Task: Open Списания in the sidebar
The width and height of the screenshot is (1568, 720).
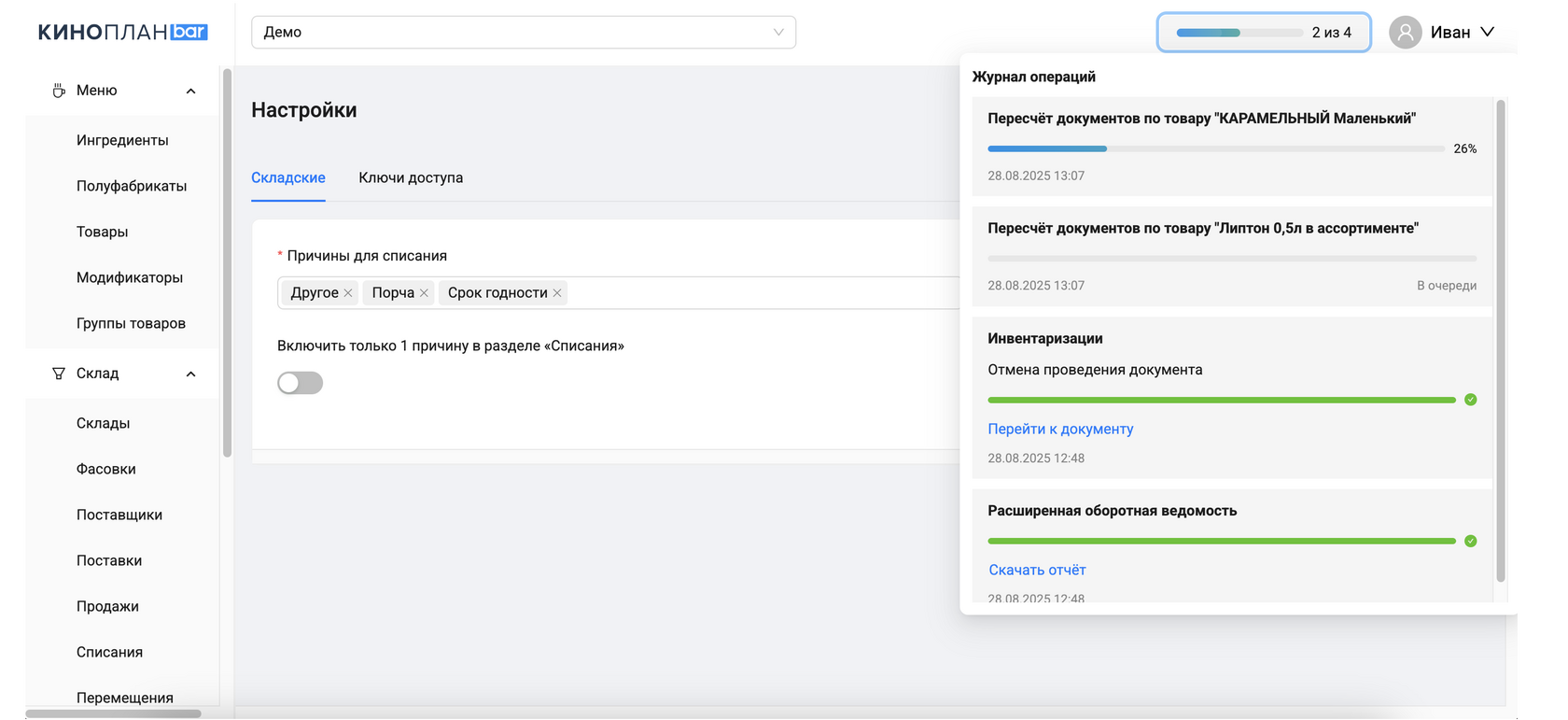Action: pyautogui.click(x=109, y=652)
